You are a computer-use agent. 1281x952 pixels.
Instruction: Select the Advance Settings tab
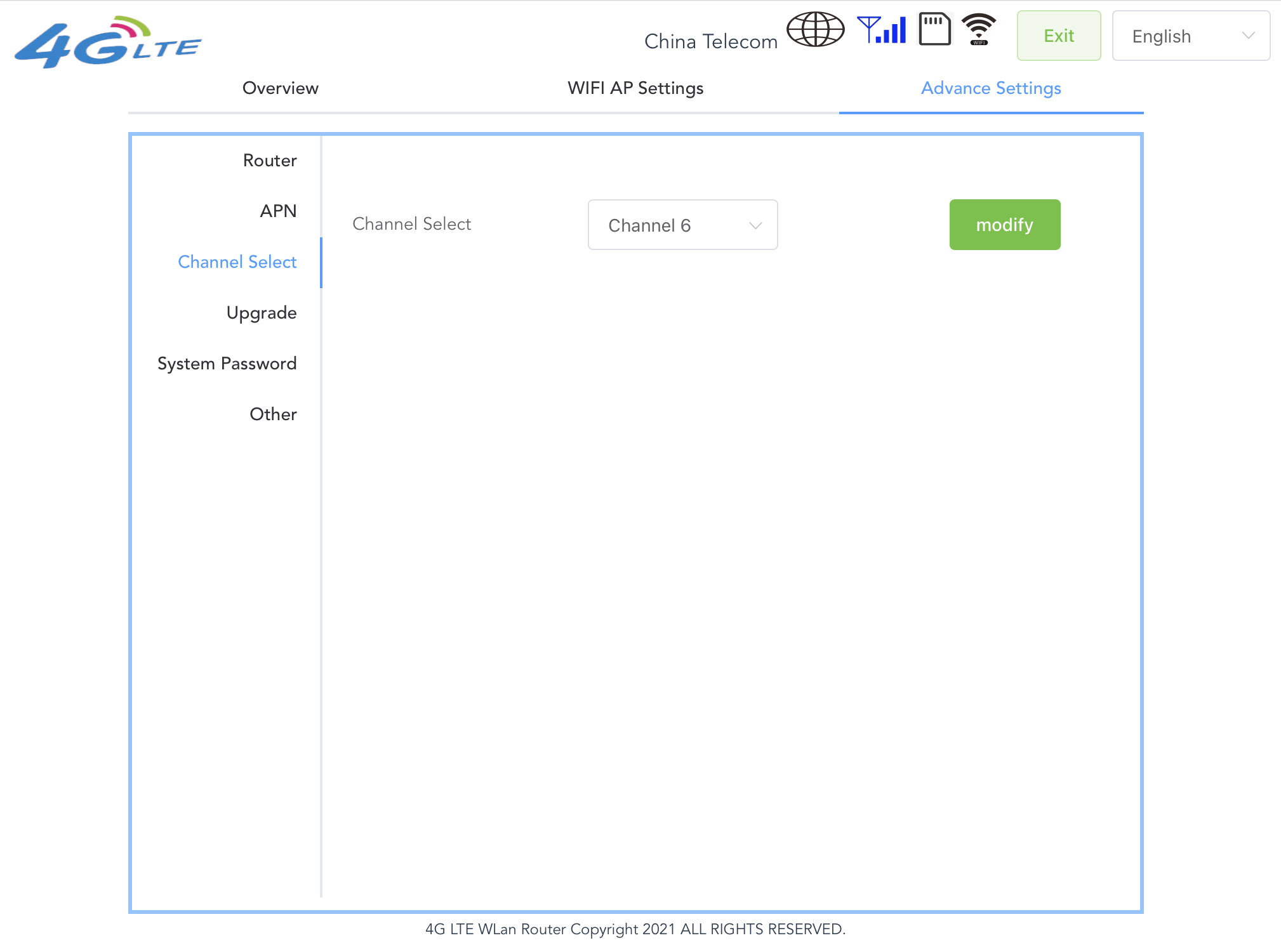pyautogui.click(x=991, y=88)
